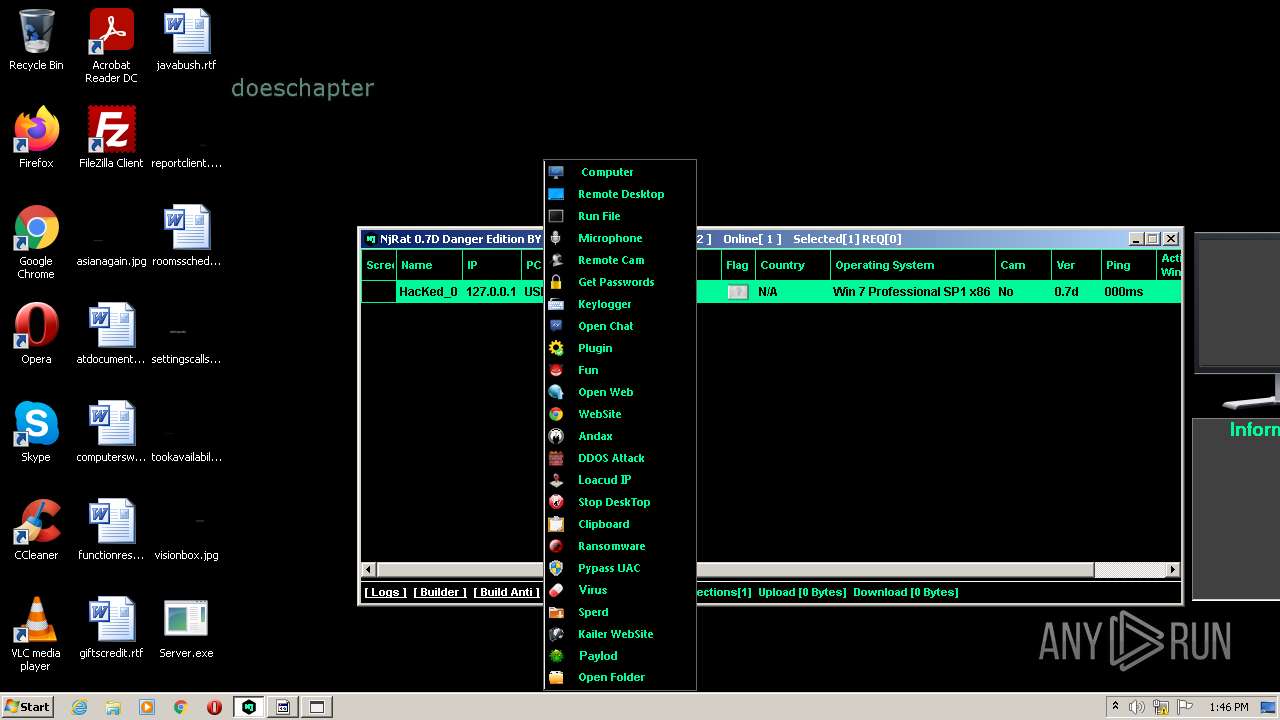Click the 127.0.0.1 IP cell
The width and height of the screenshot is (1280, 720).
coord(491,292)
